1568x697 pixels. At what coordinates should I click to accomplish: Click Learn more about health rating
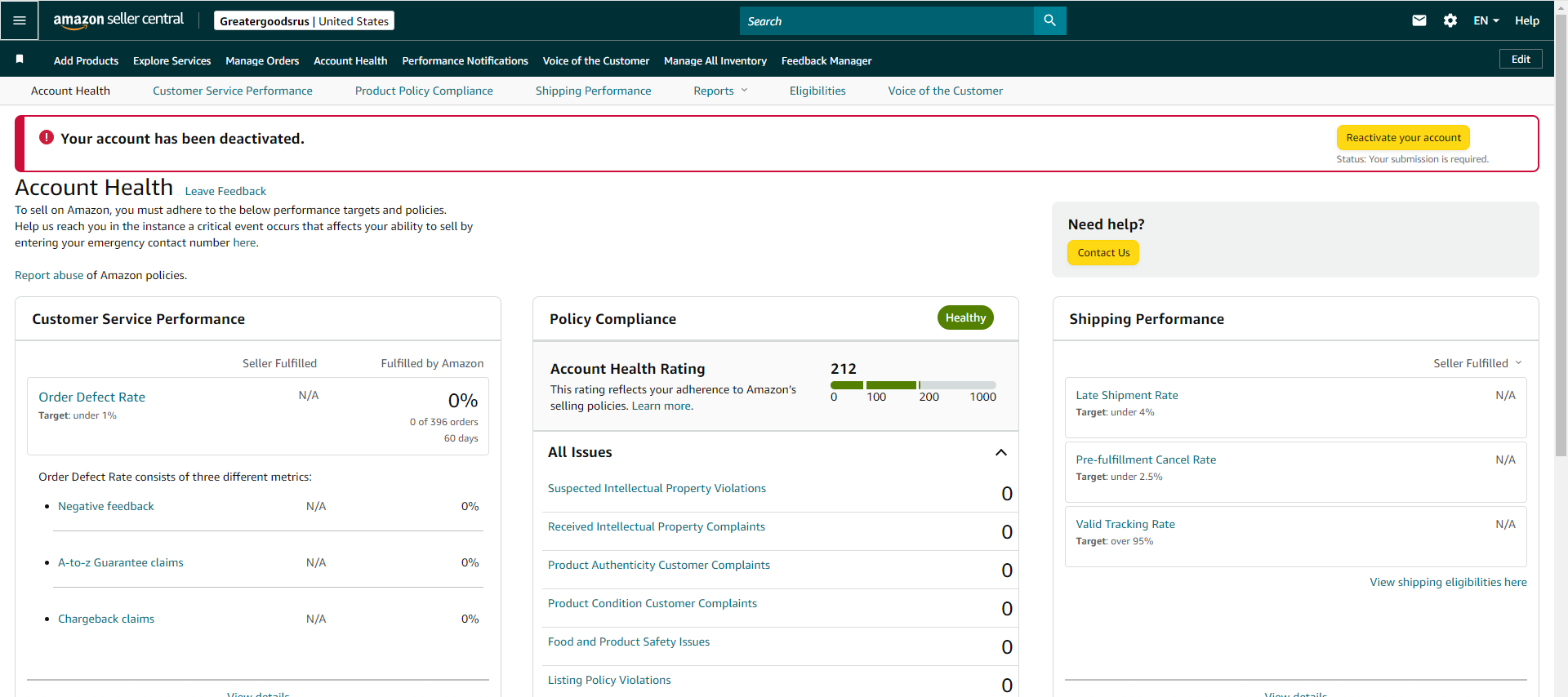tap(662, 406)
